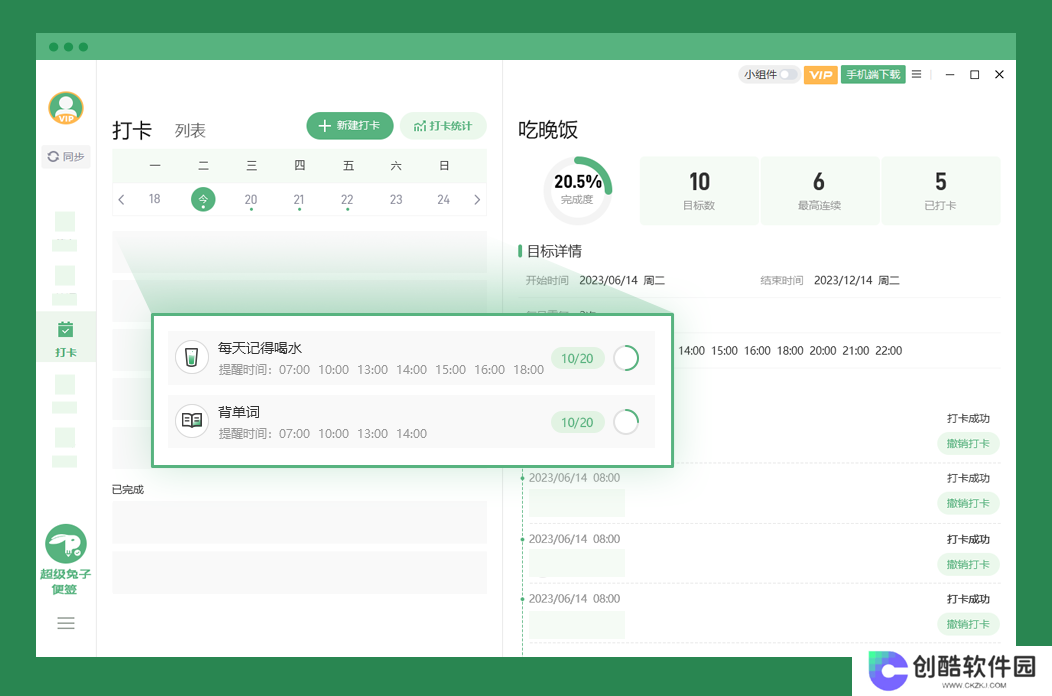Click the water cup icon for 每天记得喝水
Viewport: 1052px width, 696px height.
tap(192, 357)
